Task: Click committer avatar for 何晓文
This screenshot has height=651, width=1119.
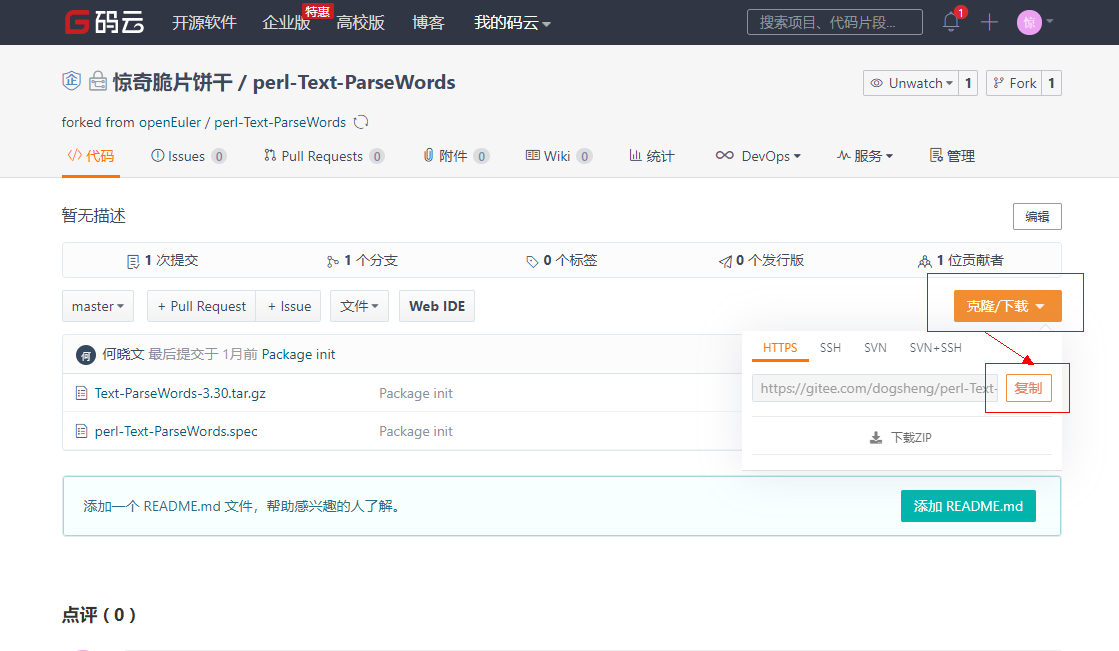Action: [86, 354]
